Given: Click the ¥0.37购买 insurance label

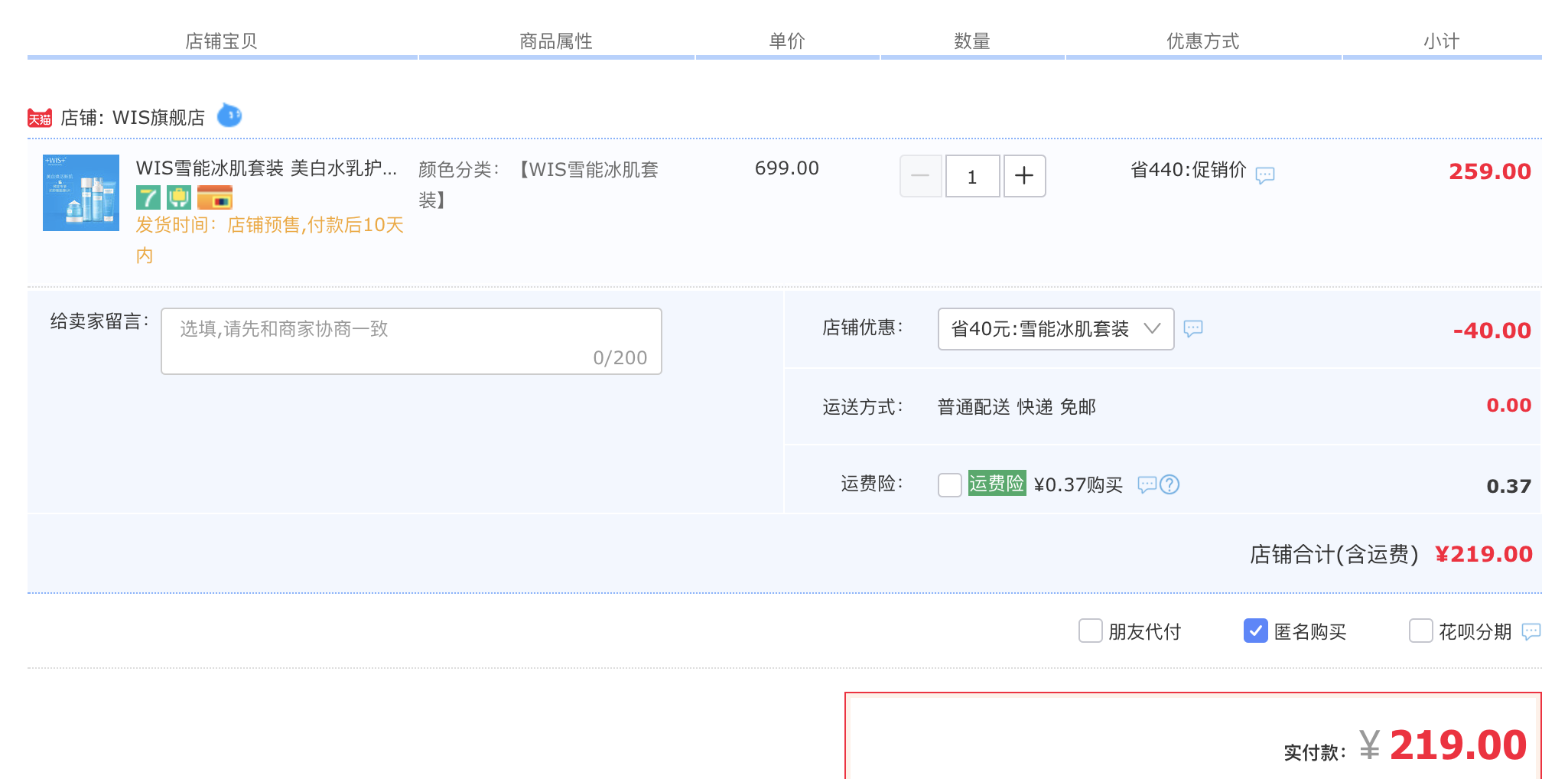Looking at the screenshot, I should pos(1078,485).
